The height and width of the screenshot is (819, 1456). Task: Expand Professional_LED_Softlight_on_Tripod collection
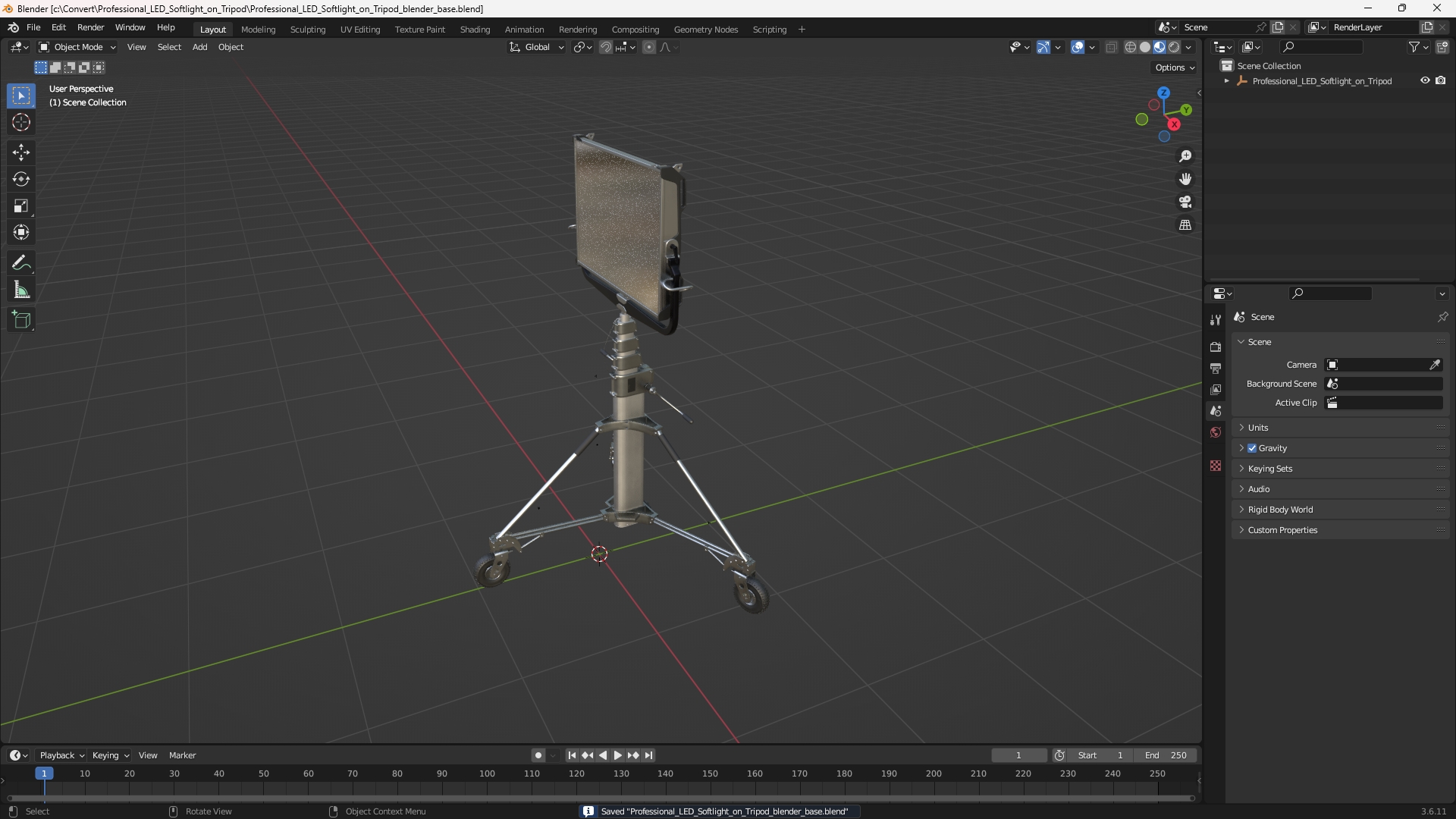tap(1227, 81)
